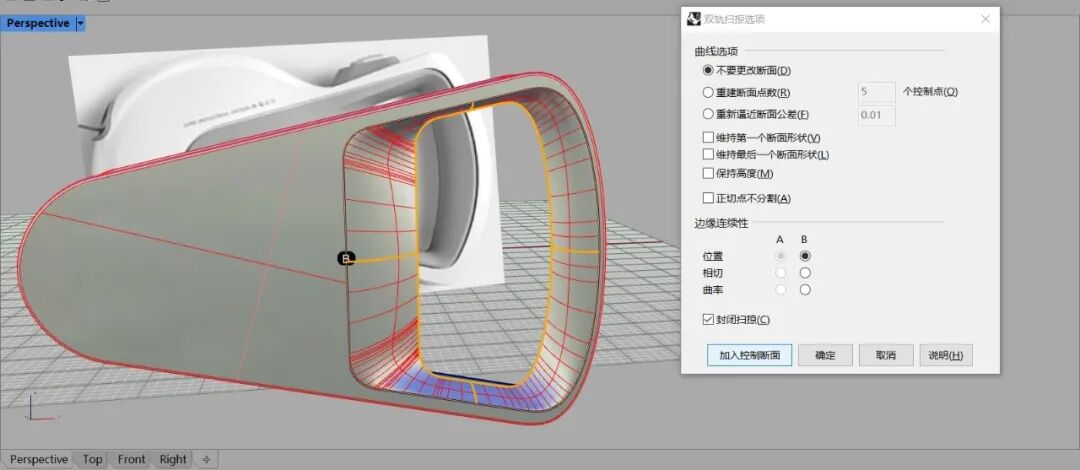Screen dimensions: 1080x470
Task: Select 重建断面点数 radio option
Action: click(707, 92)
